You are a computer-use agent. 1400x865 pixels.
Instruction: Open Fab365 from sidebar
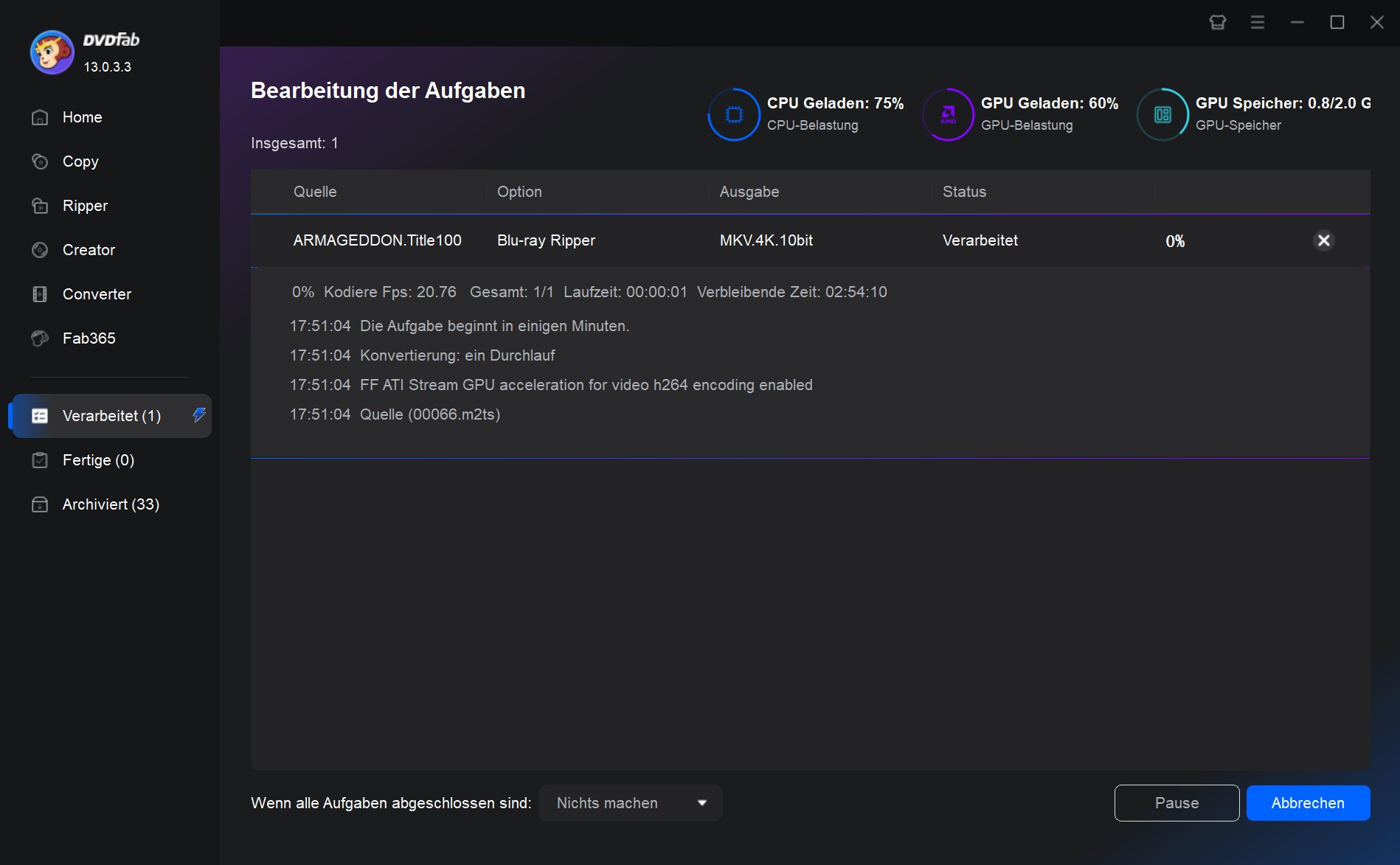(x=111, y=338)
